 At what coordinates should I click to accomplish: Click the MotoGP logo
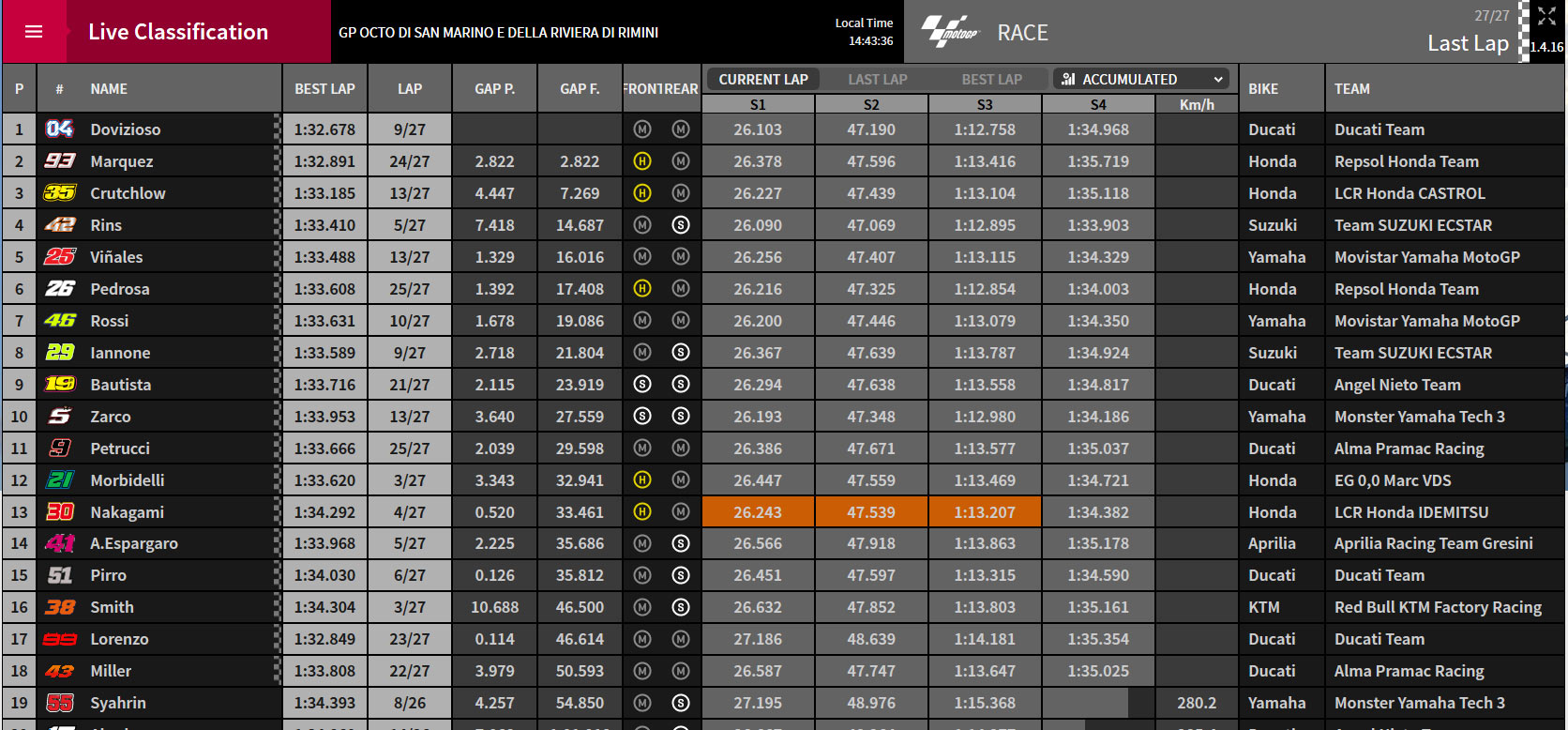[x=949, y=32]
